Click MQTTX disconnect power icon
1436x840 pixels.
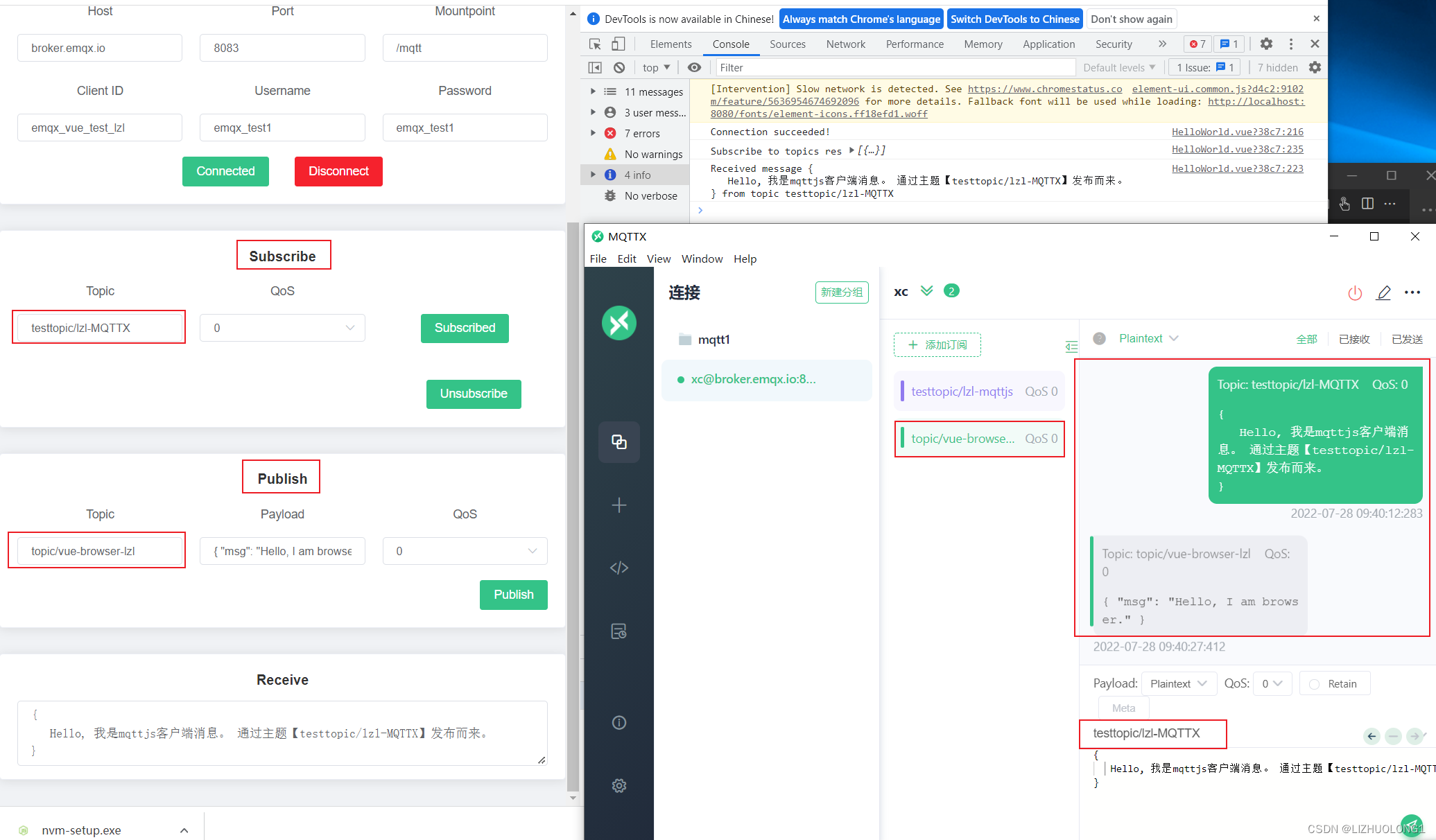pyautogui.click(x=1355, y=292)
